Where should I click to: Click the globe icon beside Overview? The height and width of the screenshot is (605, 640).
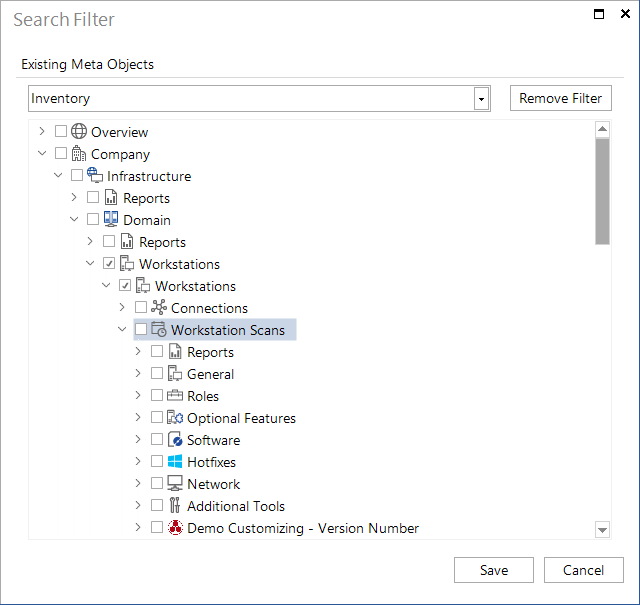pyautogui.click(x=79, y=131)
